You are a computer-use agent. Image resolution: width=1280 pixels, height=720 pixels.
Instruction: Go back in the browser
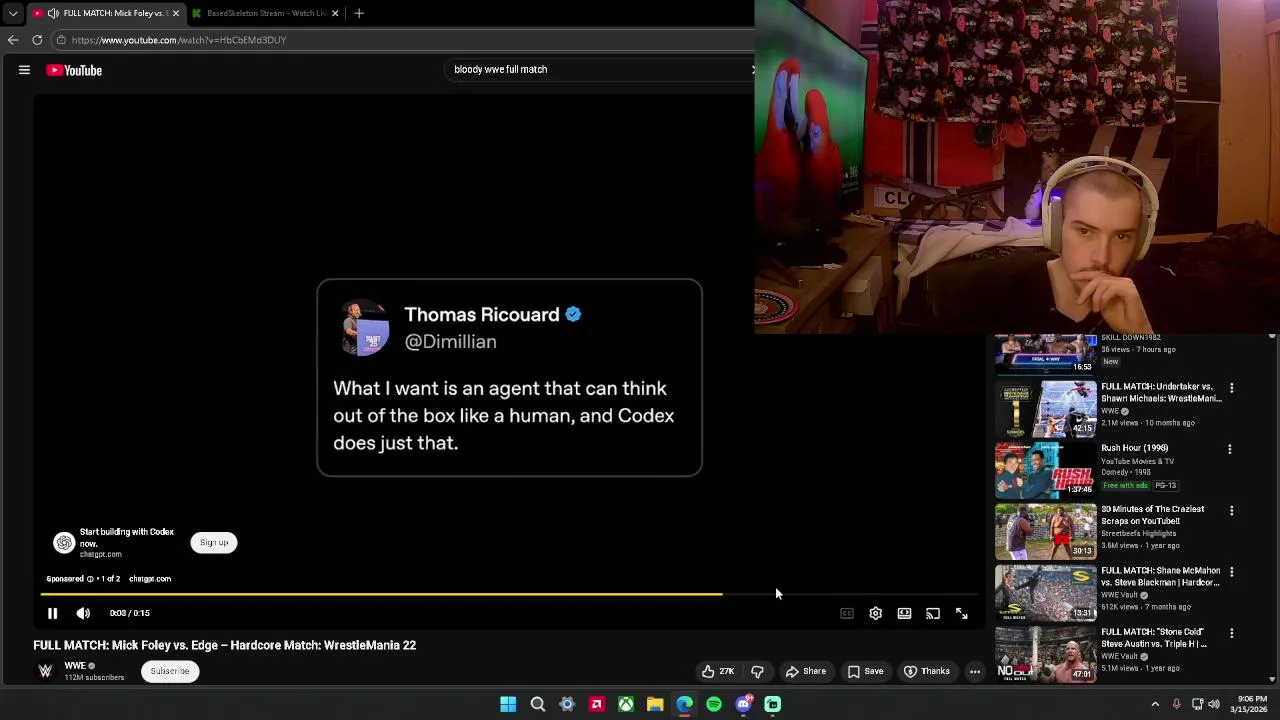13,40
